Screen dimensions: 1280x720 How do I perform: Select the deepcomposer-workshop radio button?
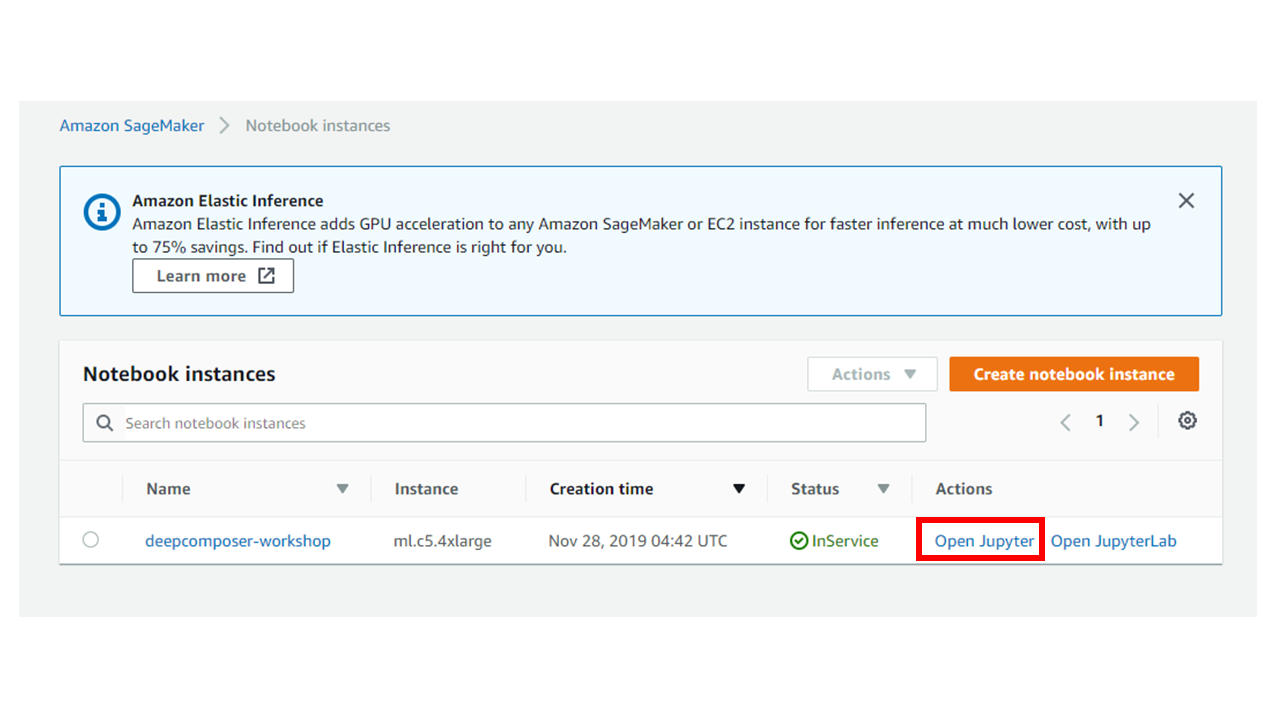tap(91, 540)
